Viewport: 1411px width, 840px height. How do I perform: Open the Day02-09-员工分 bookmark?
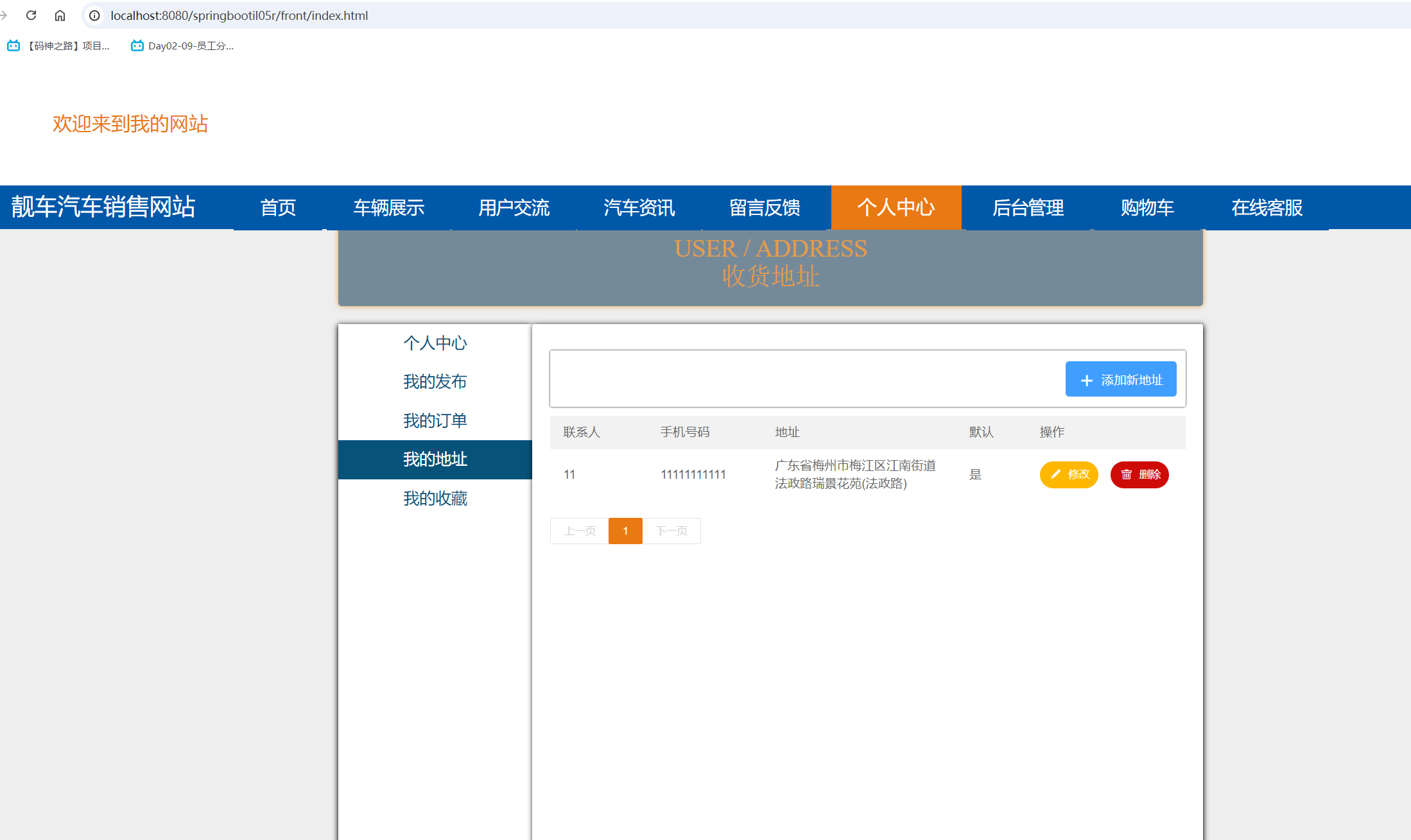coord(182,46)
